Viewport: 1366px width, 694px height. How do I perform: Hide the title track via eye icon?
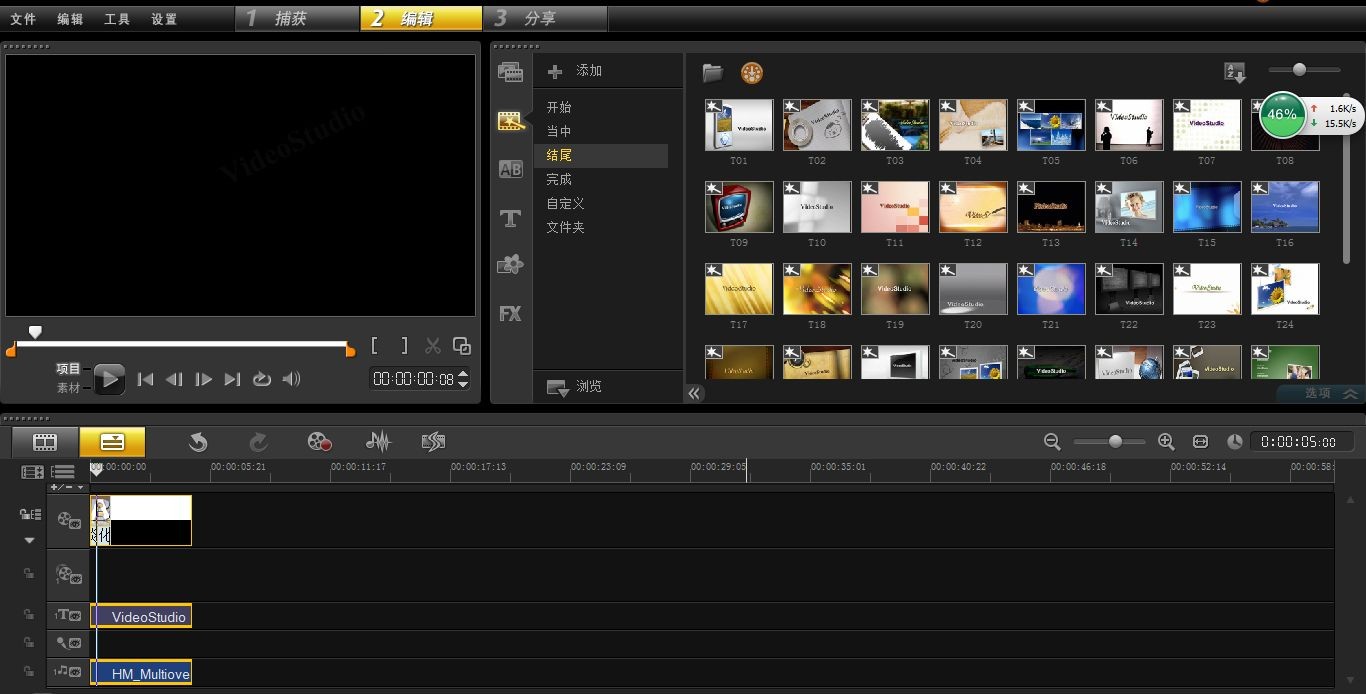click(75, 617)
